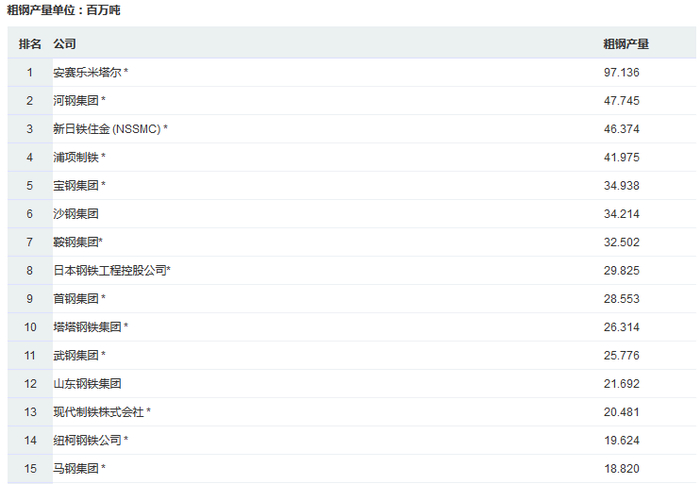Select company name 安赛乐米塔尔
This screenshot has height=484, width=700.
pos(88,72)
